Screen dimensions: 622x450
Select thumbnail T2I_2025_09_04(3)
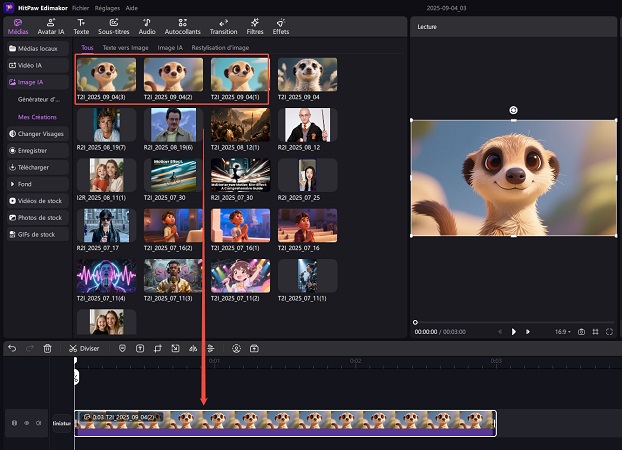(x=106, y=75)
